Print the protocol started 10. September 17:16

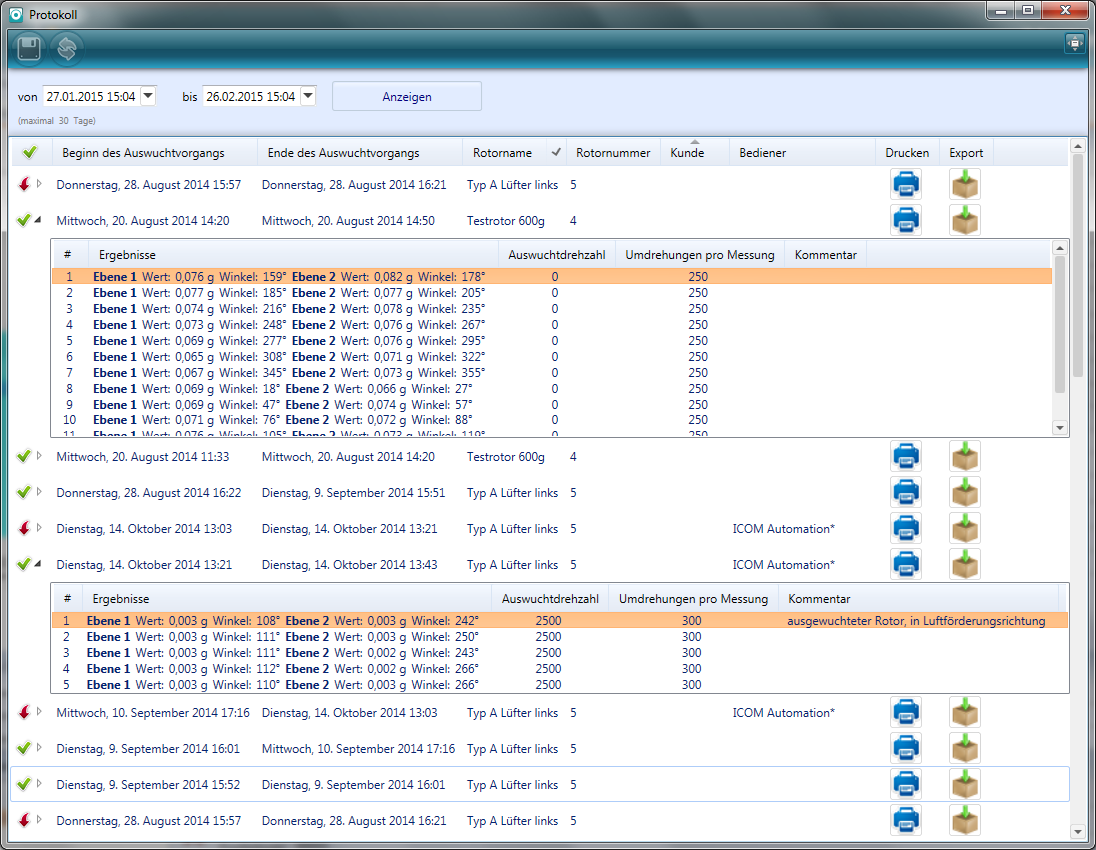[906, 713]
